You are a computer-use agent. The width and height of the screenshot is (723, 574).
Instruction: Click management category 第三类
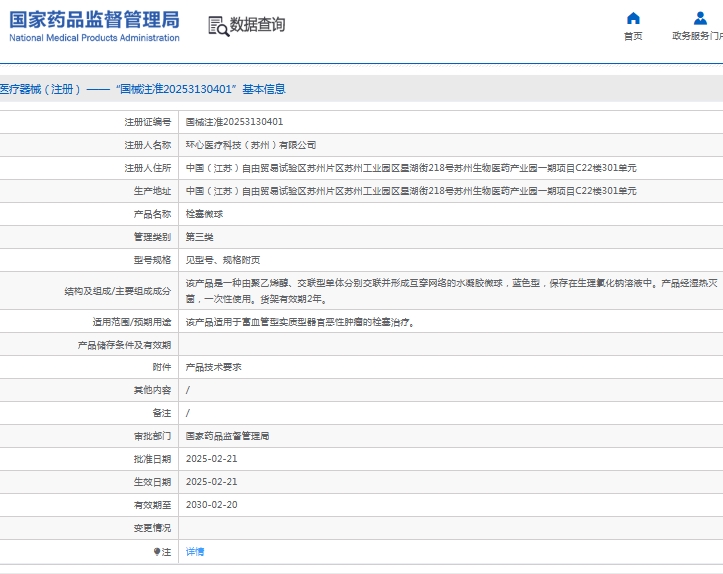[200, 237]
